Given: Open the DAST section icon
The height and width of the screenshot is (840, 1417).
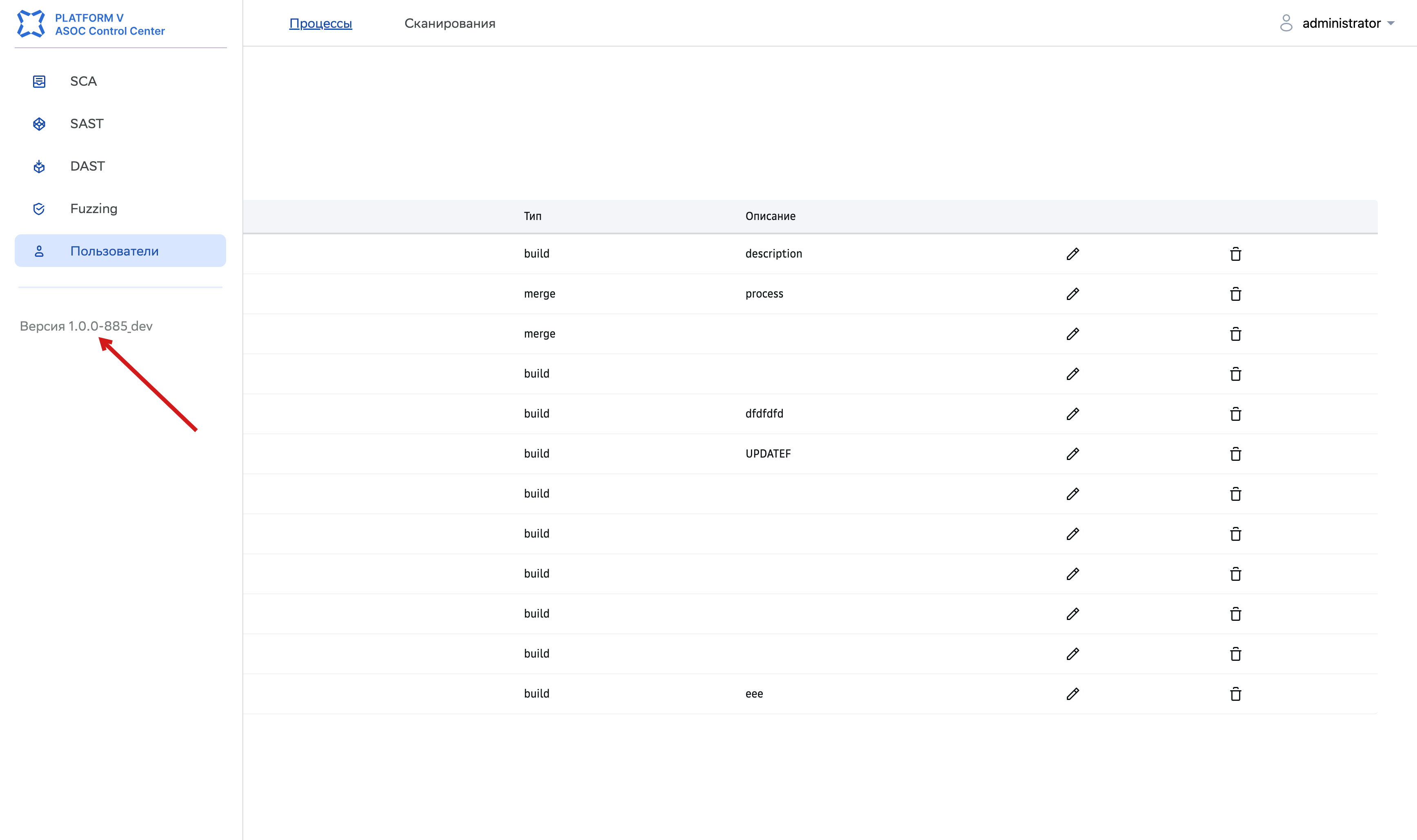Looking at the screenshot, I should [x=39, y=167].
